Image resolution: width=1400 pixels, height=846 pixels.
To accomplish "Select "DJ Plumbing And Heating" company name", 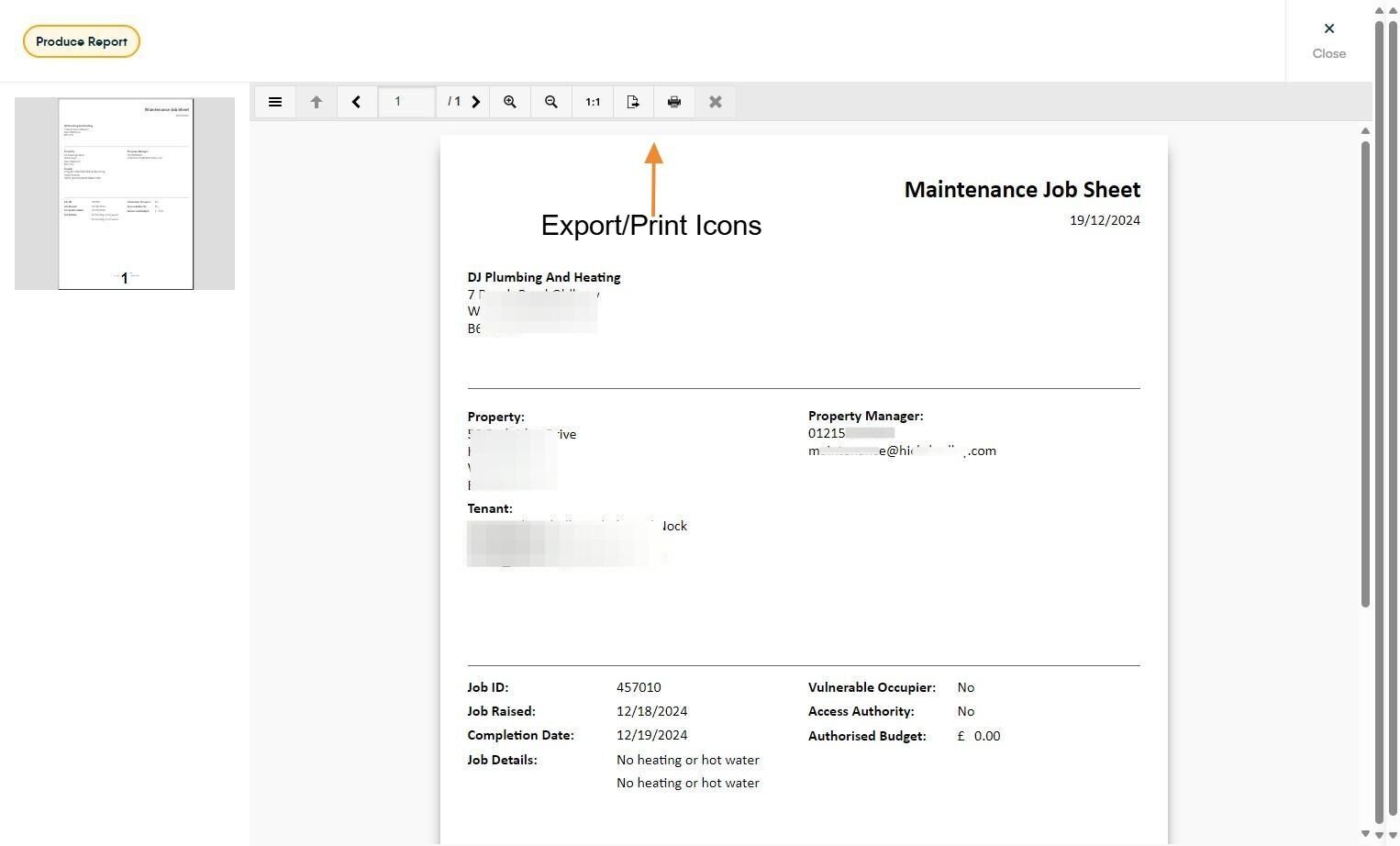I will (x=544, y=277).
